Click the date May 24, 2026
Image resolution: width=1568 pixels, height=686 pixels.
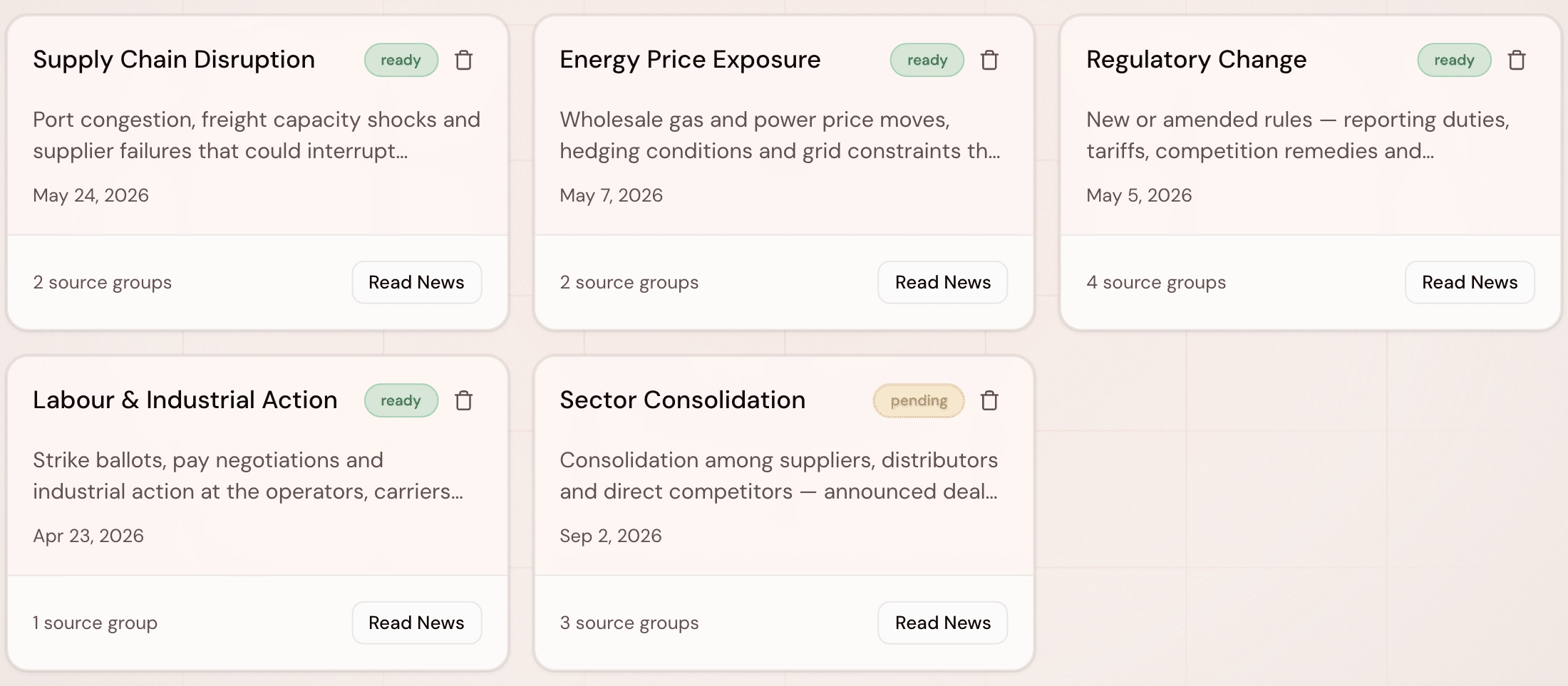coord(91,195)
